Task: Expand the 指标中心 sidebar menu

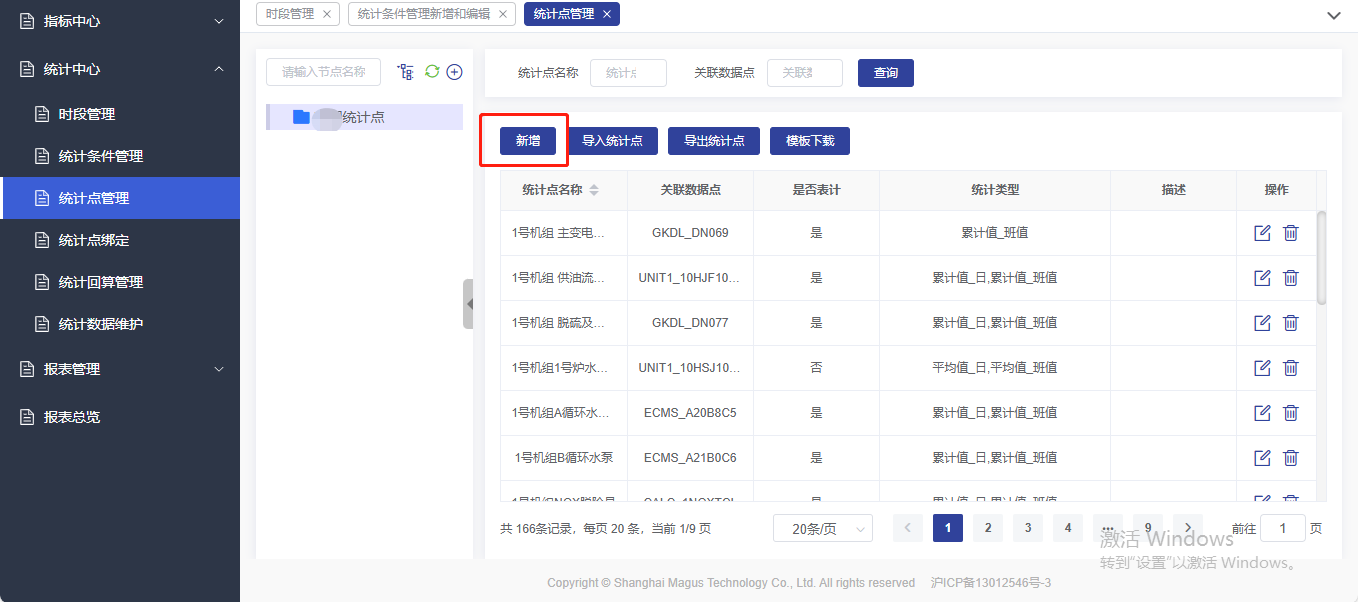Action: 120,21
